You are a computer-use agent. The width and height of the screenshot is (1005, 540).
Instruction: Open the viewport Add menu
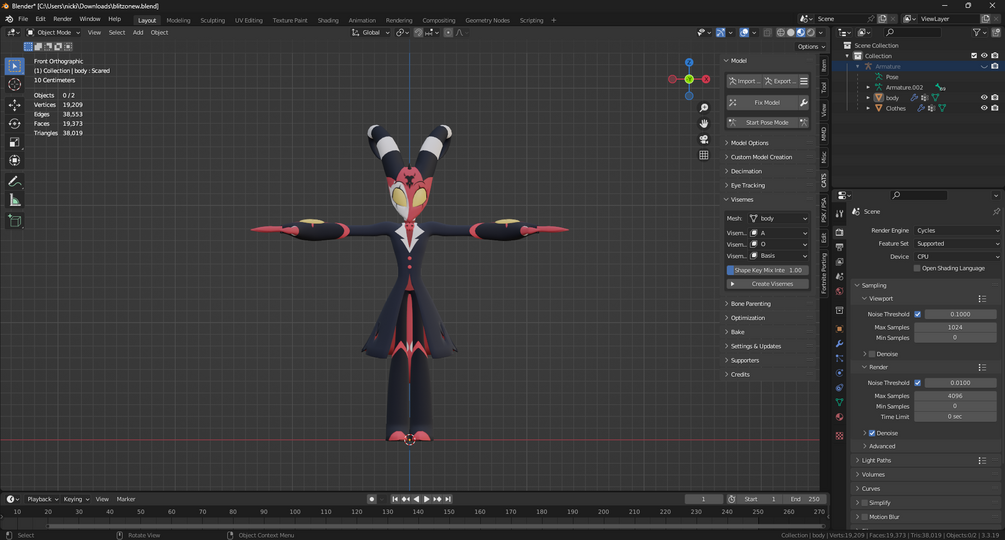click(138, 33)
